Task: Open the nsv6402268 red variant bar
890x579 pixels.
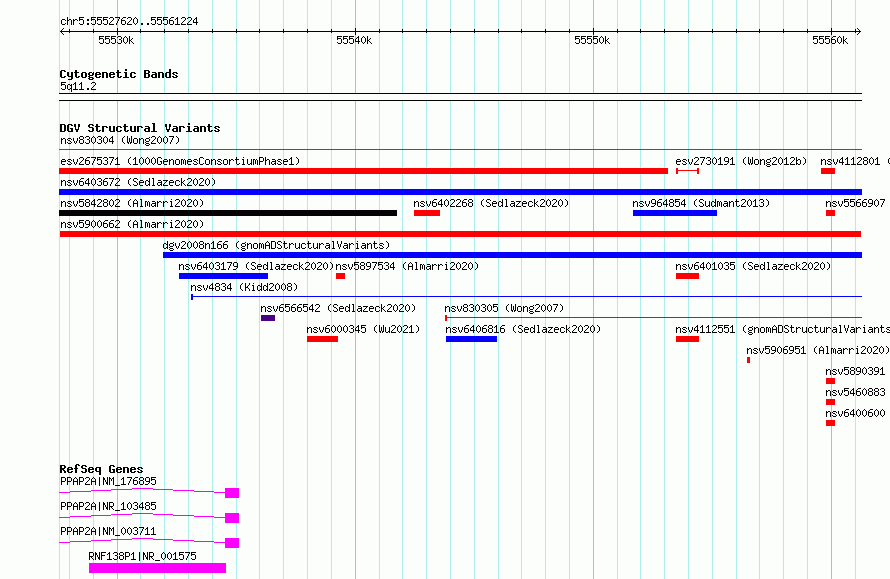Action: 427,213
